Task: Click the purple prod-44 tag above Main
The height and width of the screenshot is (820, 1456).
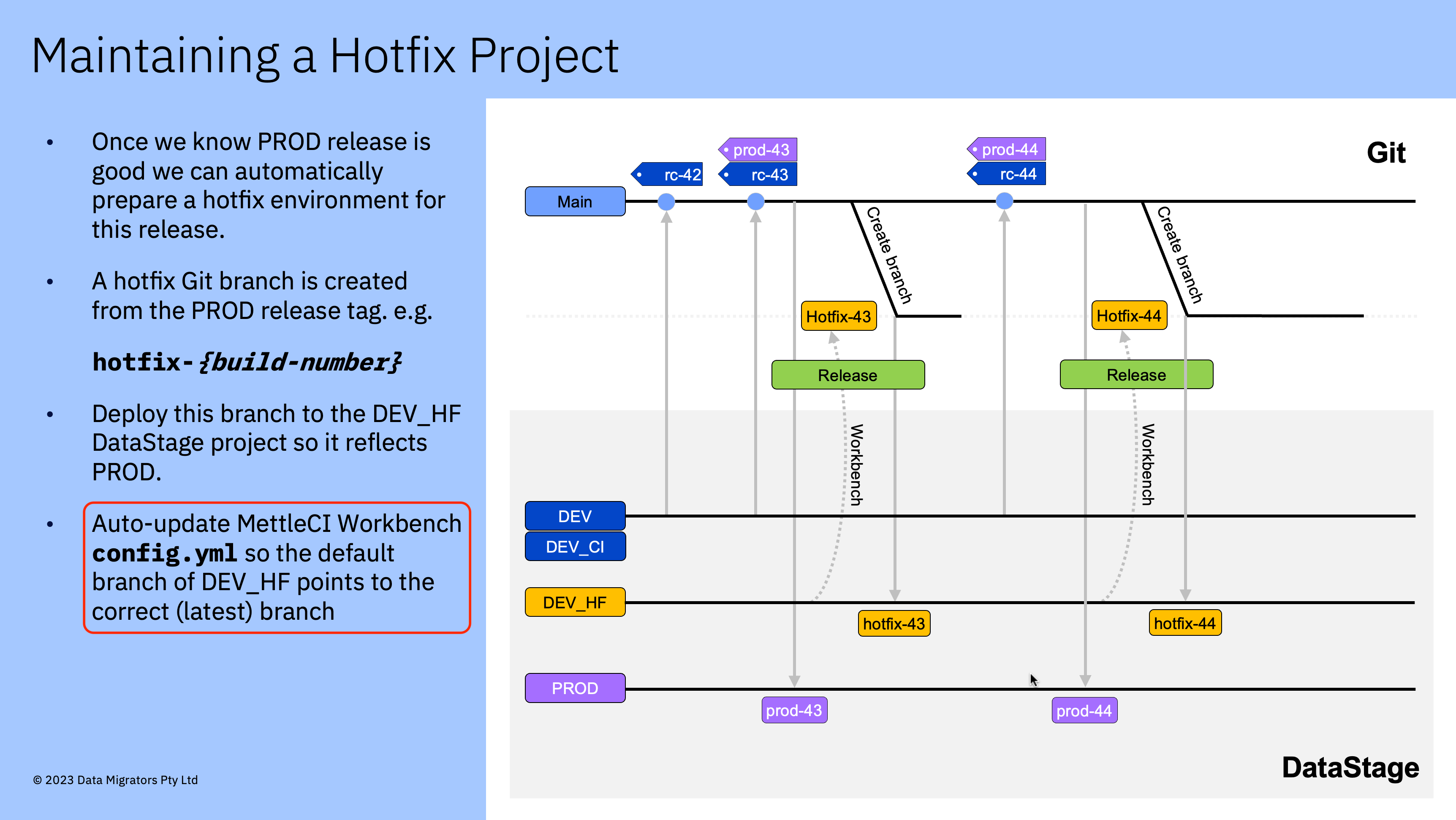Action: click(1007, 149)
